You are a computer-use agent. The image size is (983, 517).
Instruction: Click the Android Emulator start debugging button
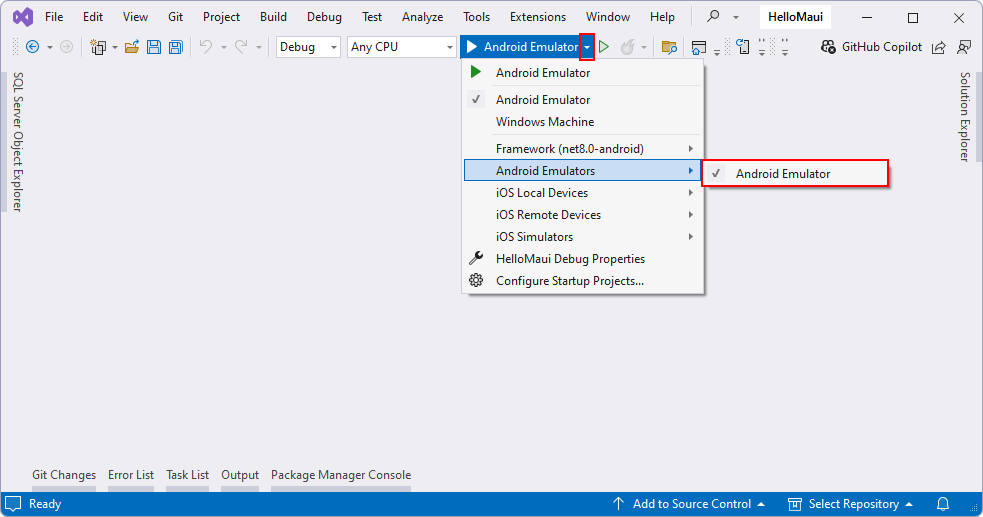pos(522,47)
